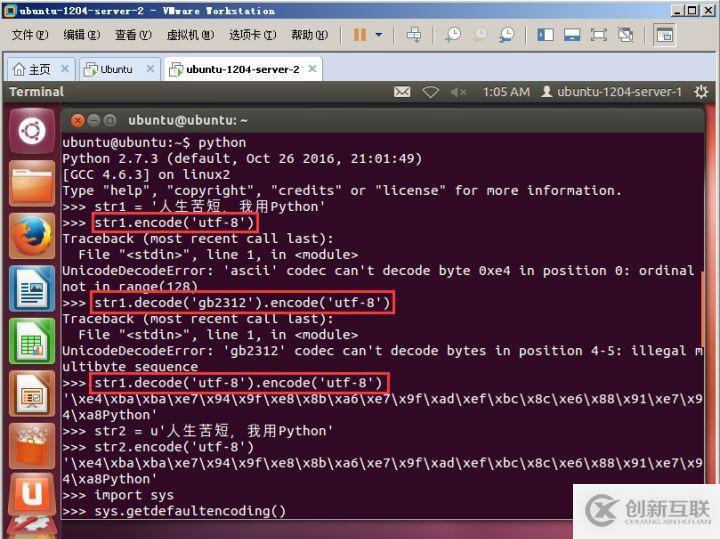Enter full screen mode icon
Screen dimensions: 720x539
pyautogui.click(x=598, y=35)
